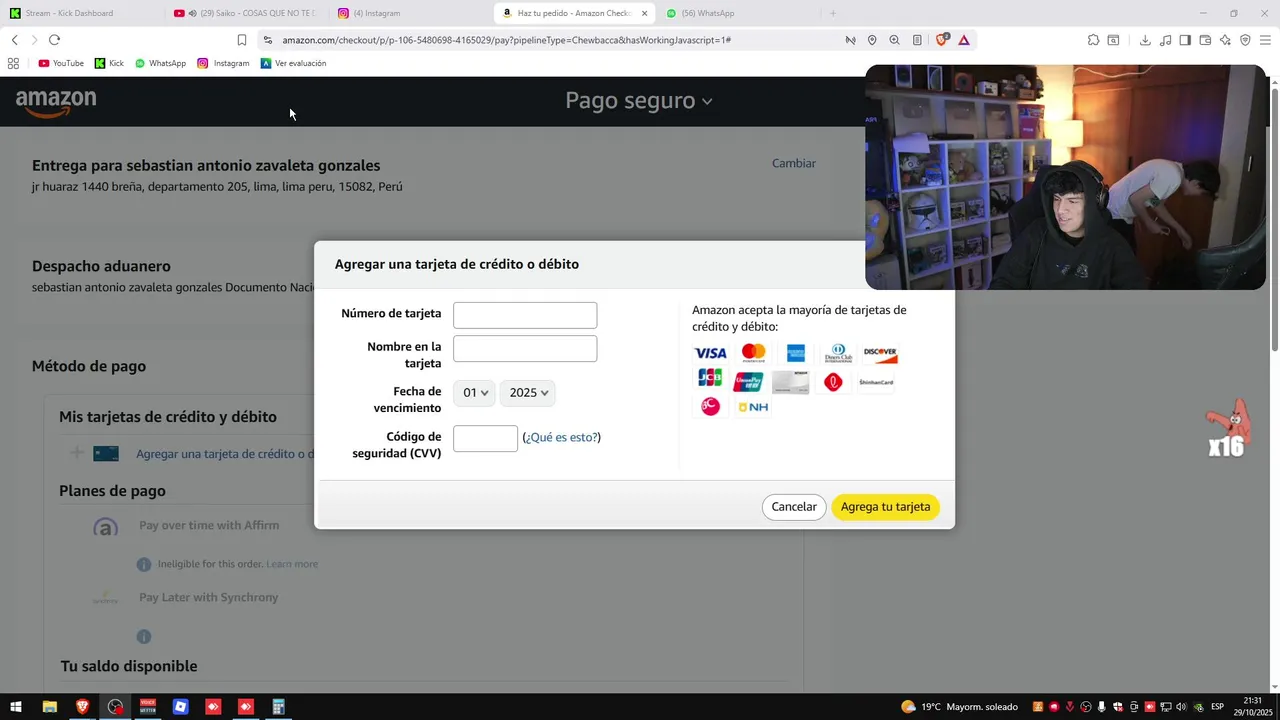The image size is (1280, 720).
Task: Open the Brave Wallet icon
Action: [x=1205, y=40]
